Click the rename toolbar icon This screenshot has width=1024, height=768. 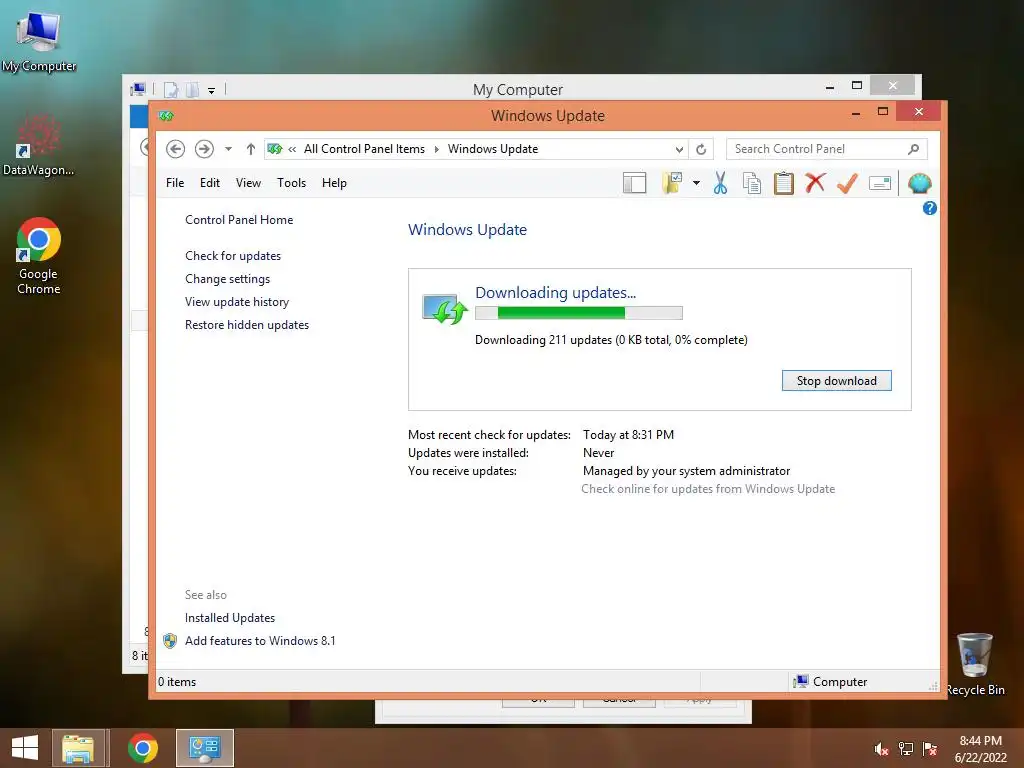880,184
